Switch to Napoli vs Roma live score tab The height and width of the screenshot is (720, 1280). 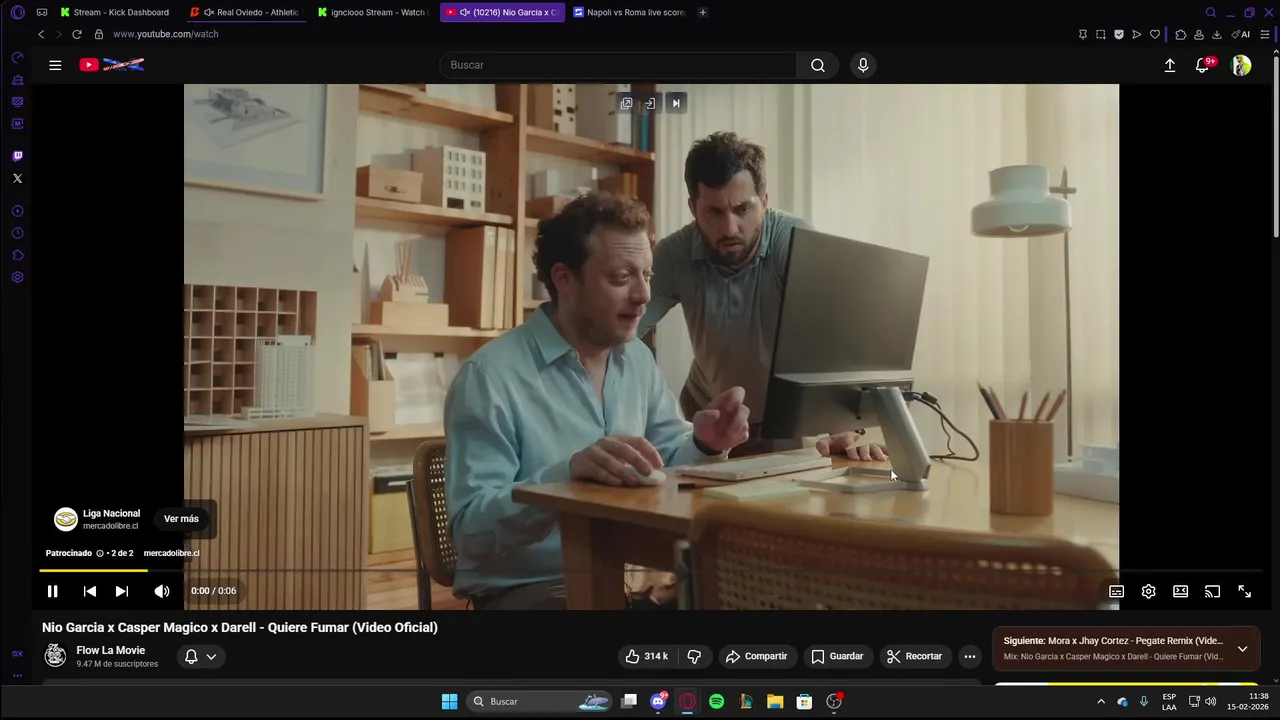[x=630, y=12]
